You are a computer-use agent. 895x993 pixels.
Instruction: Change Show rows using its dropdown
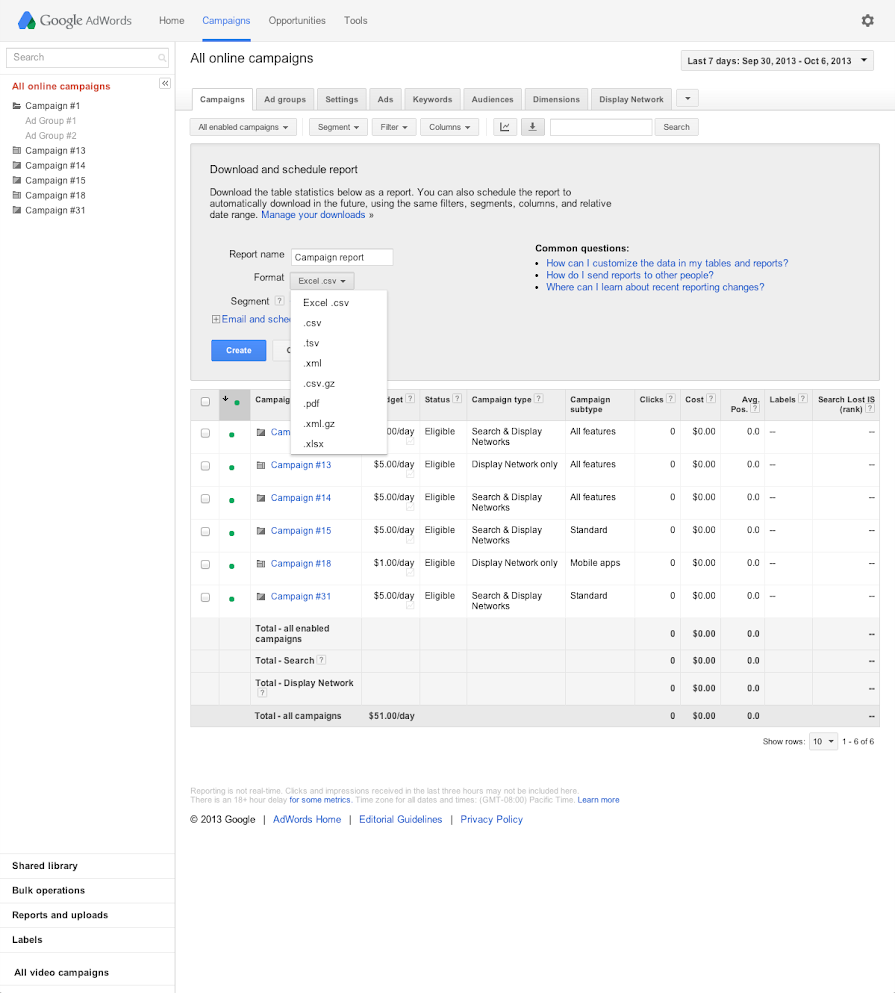tap(822, 741)
